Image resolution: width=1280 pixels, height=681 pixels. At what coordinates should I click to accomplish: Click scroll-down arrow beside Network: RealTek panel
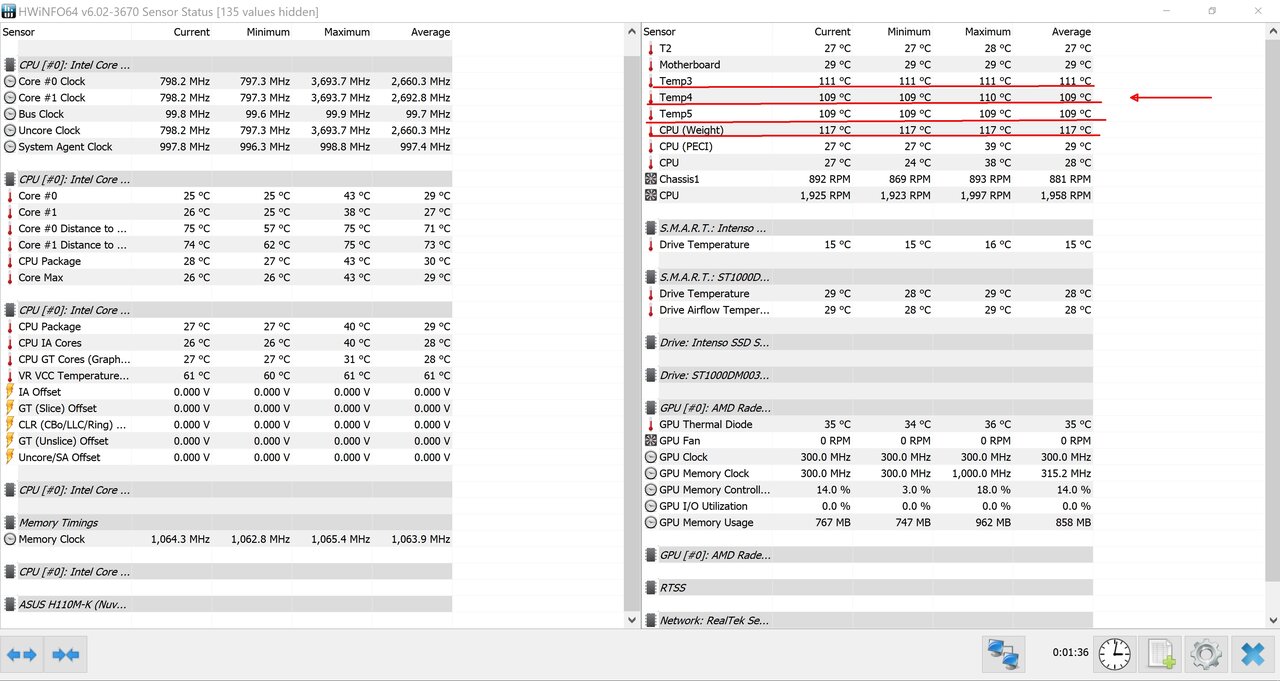coord(1271,620)
